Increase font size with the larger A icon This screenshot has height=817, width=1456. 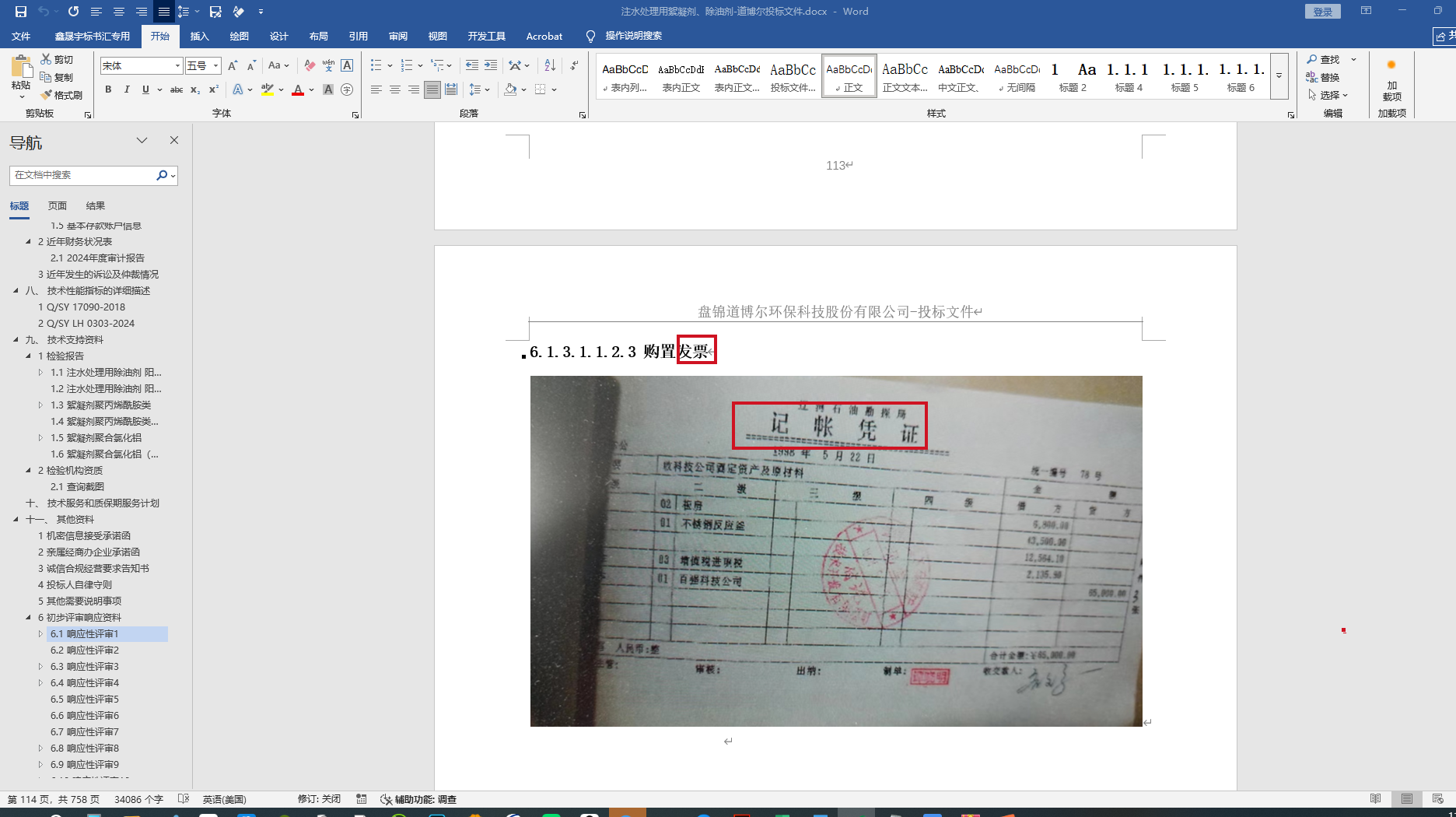click(233, 66)
